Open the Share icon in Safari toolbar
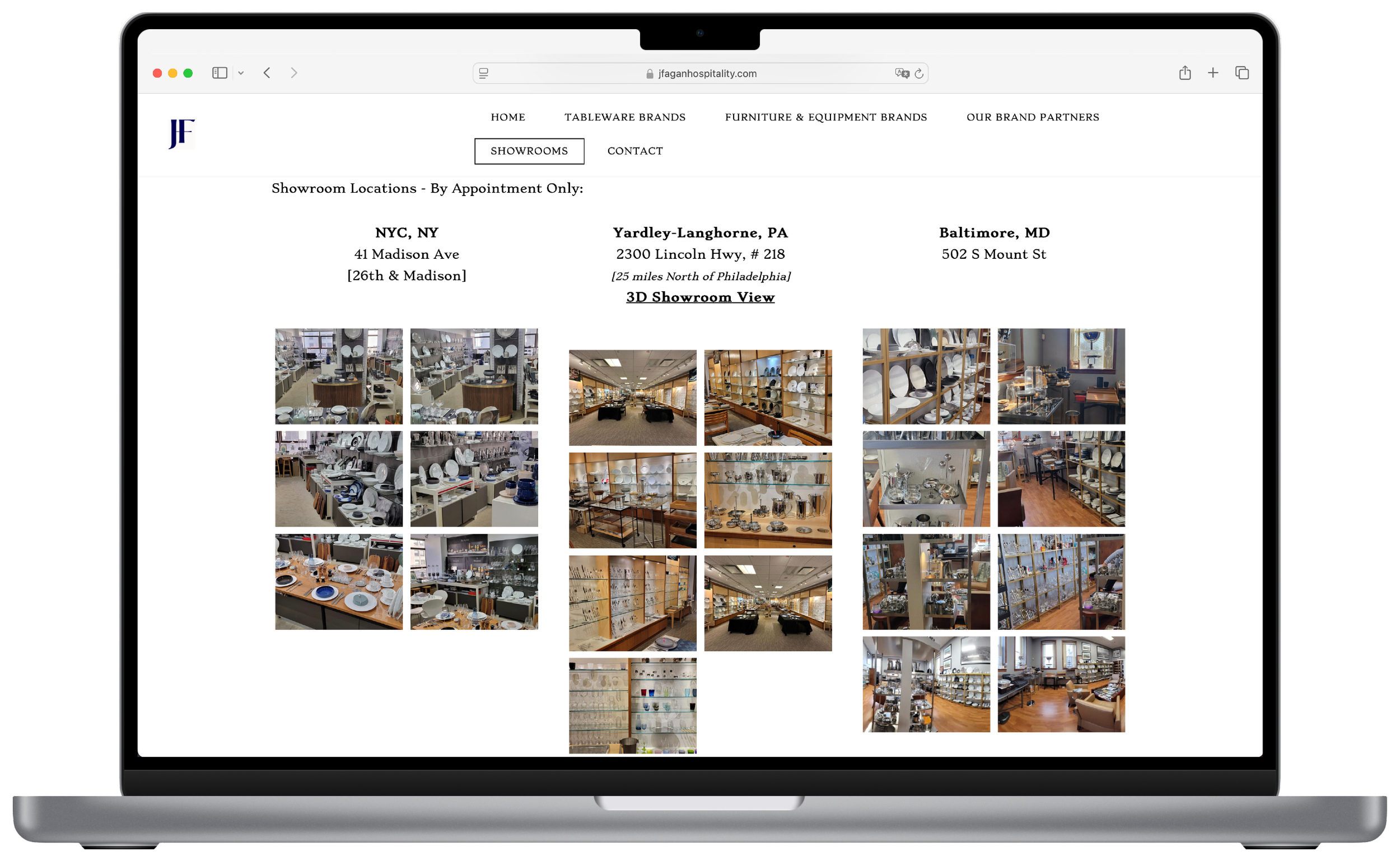The width and height of the screenshot is (1400, 861). (1185, 73)
